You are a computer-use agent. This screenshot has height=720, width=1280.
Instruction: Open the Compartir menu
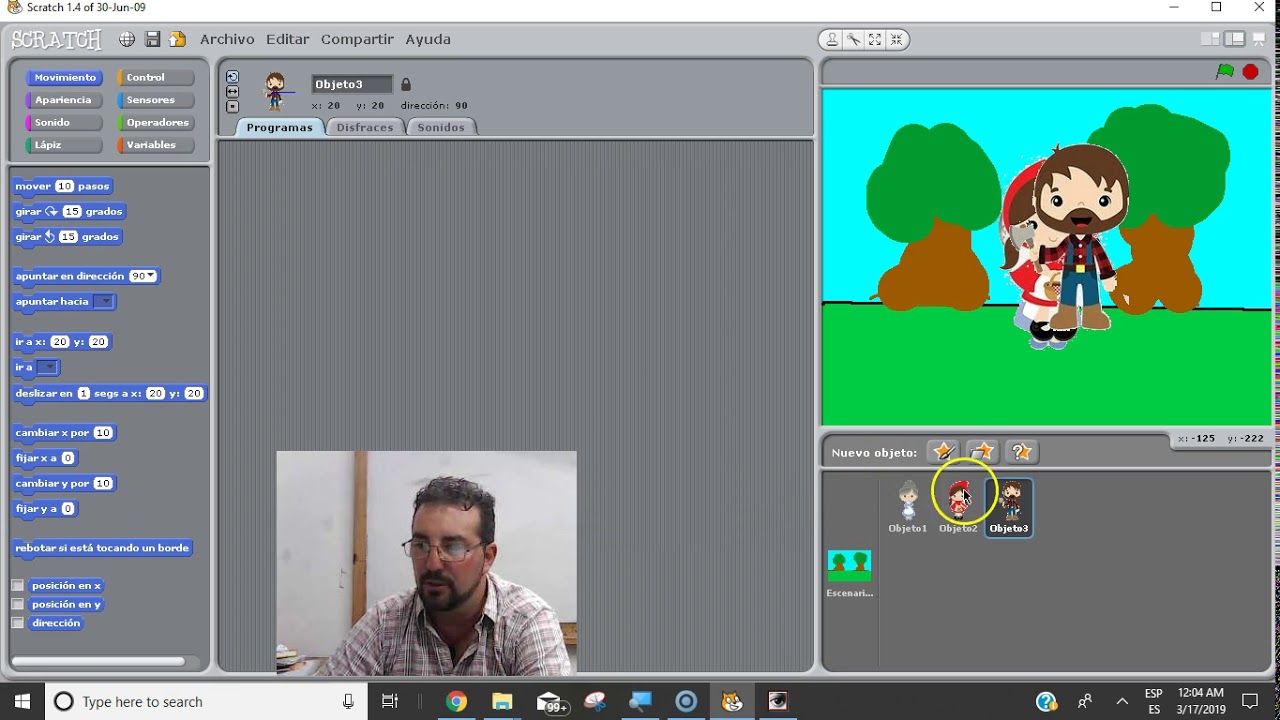[x=357, y=39]
